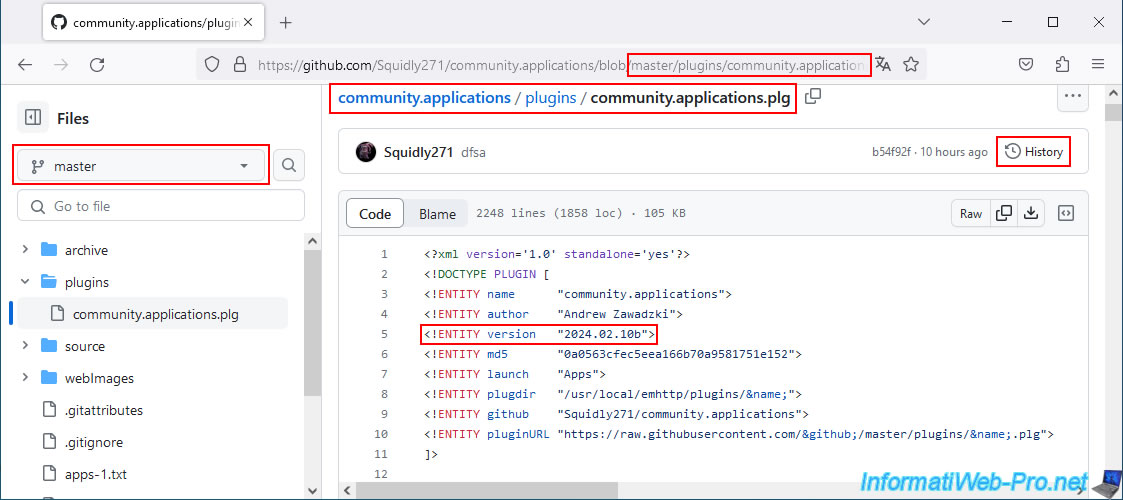
Task: Switch to the Blame tab
Action: 437,213
